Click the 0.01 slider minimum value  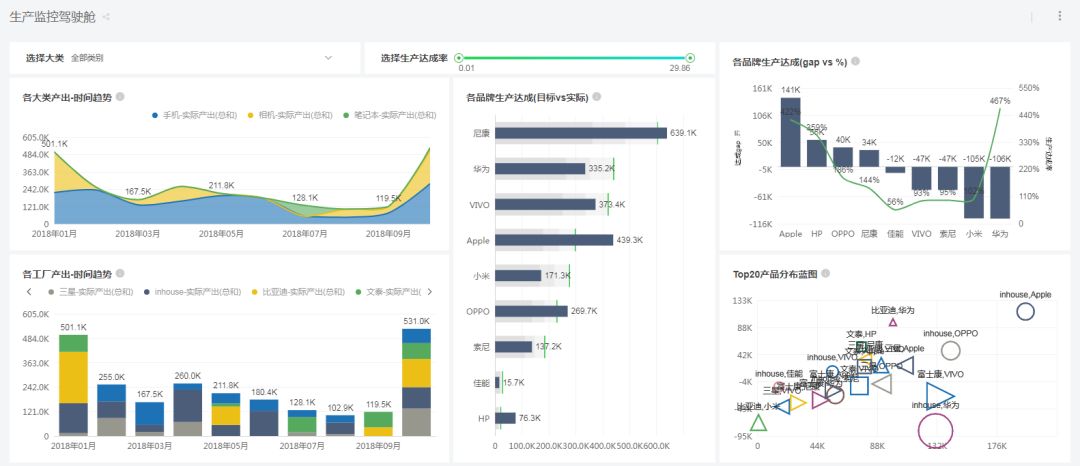466,68
